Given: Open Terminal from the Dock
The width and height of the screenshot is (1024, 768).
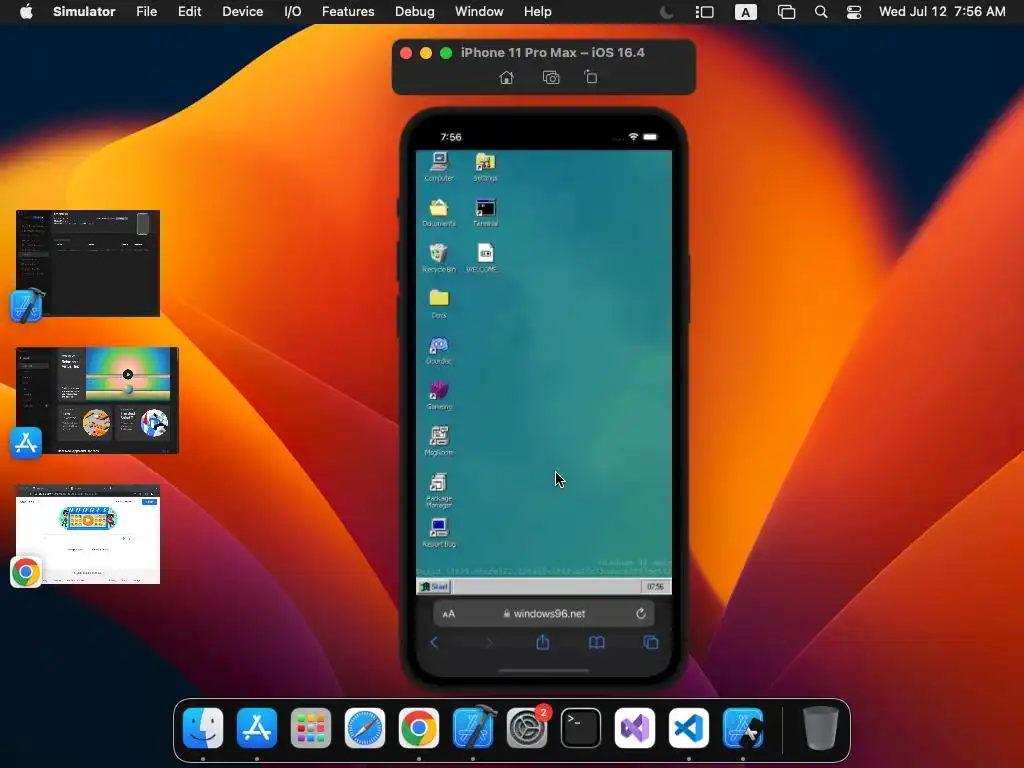Looking at the screenshot, I should tap(581, 728).
